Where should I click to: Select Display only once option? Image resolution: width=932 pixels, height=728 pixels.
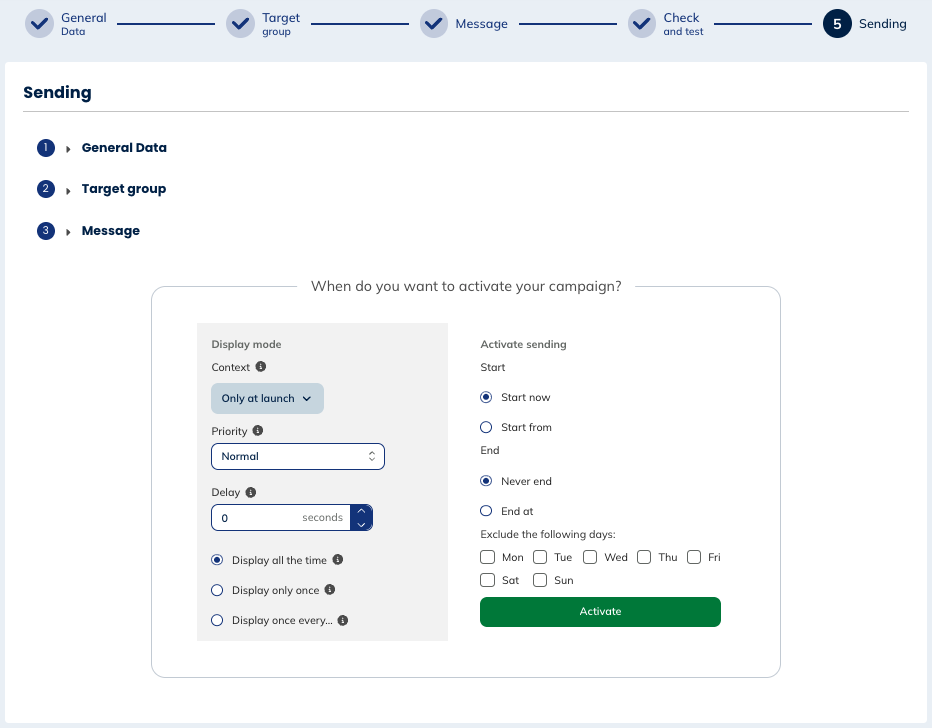pos(217,591)
